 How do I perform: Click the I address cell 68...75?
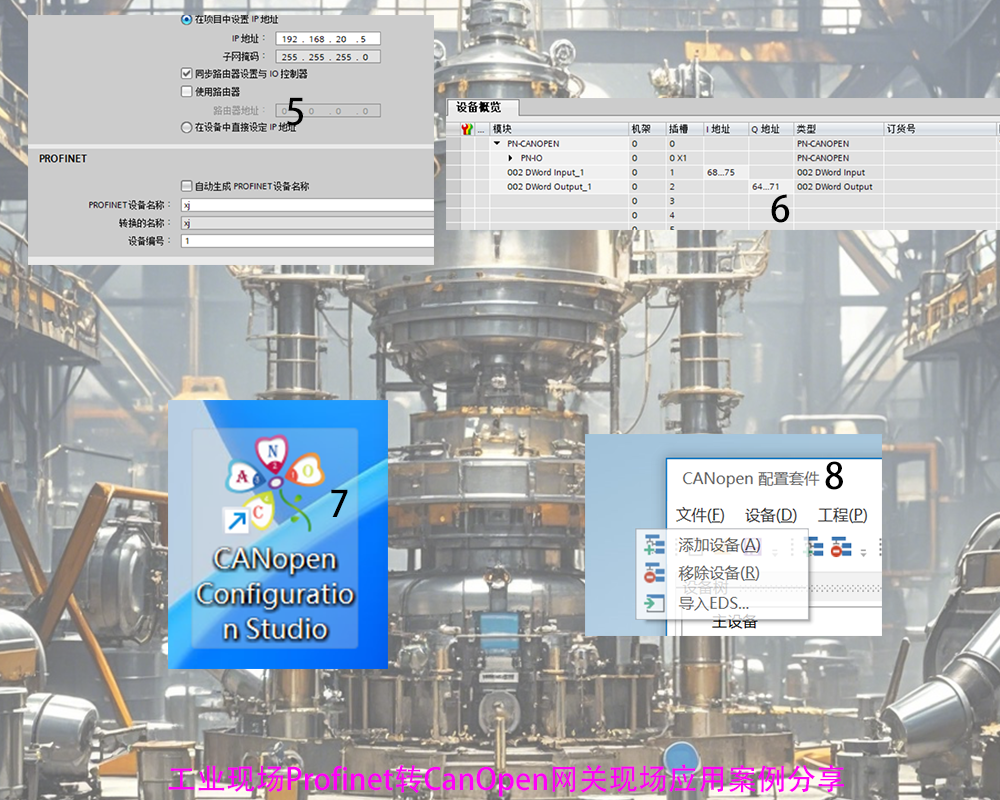pyautogui.click(x=725, y=172)
